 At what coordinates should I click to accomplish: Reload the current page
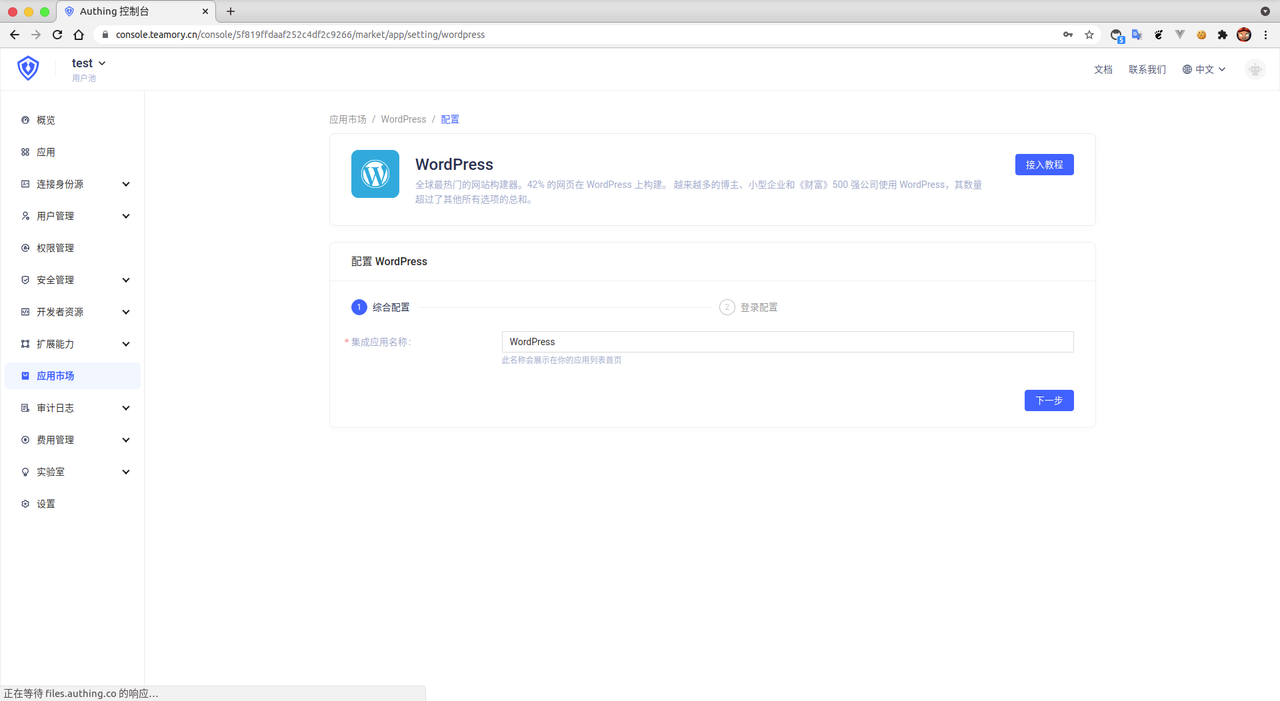click(x=57, y=34)
